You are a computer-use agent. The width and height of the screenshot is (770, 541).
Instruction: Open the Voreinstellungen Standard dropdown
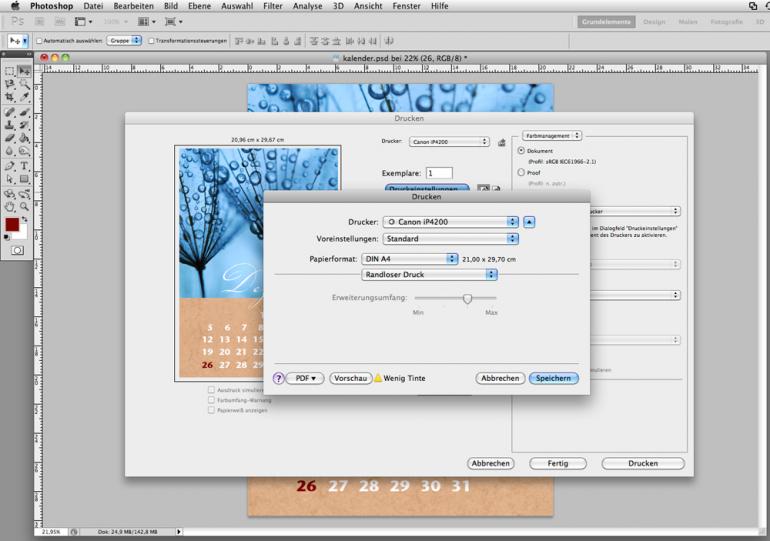[450, 239]
